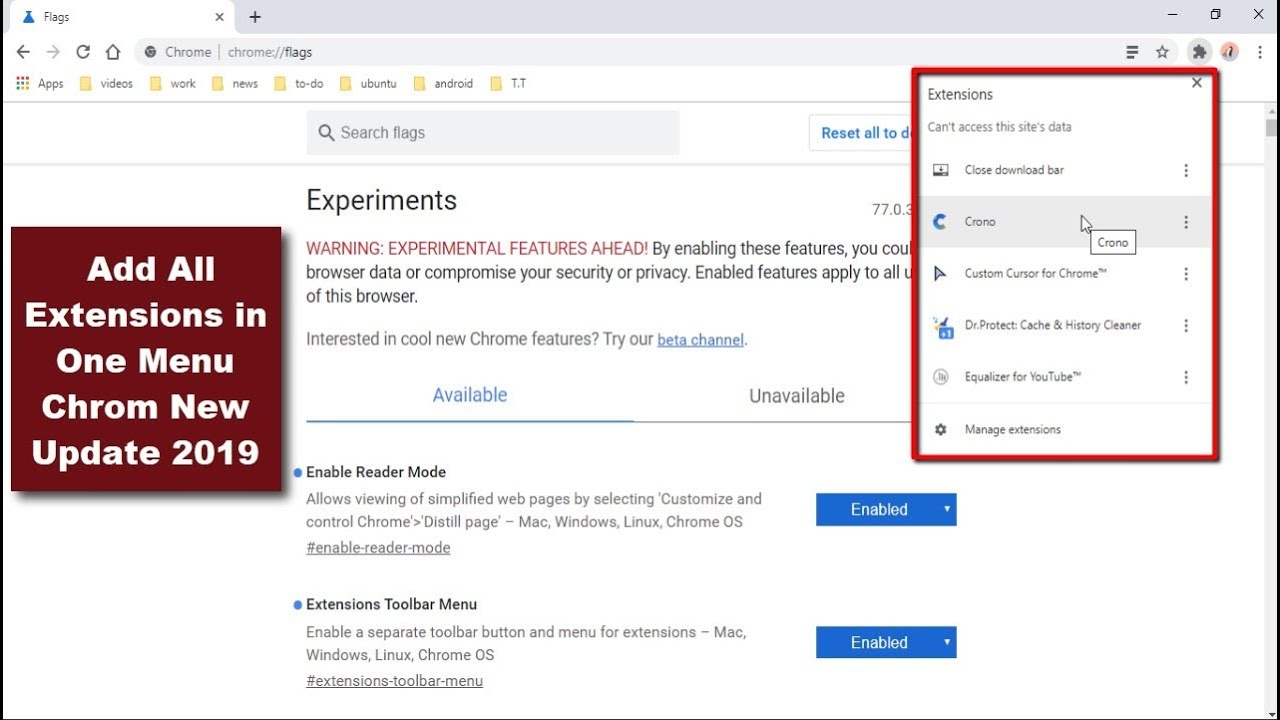Click the Dr.Protect cleaner extension icon
Screen dimensions: 1280x720
click(941, 326)
